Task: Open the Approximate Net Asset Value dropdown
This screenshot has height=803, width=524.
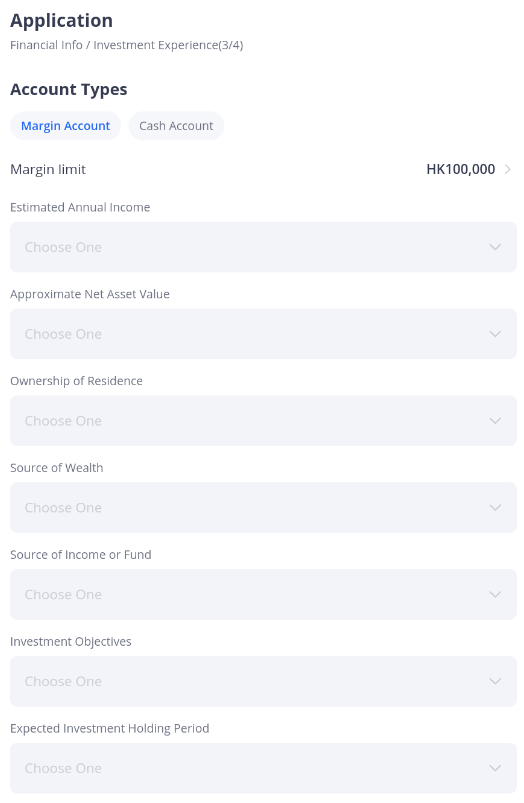Action: click(263, 334)
